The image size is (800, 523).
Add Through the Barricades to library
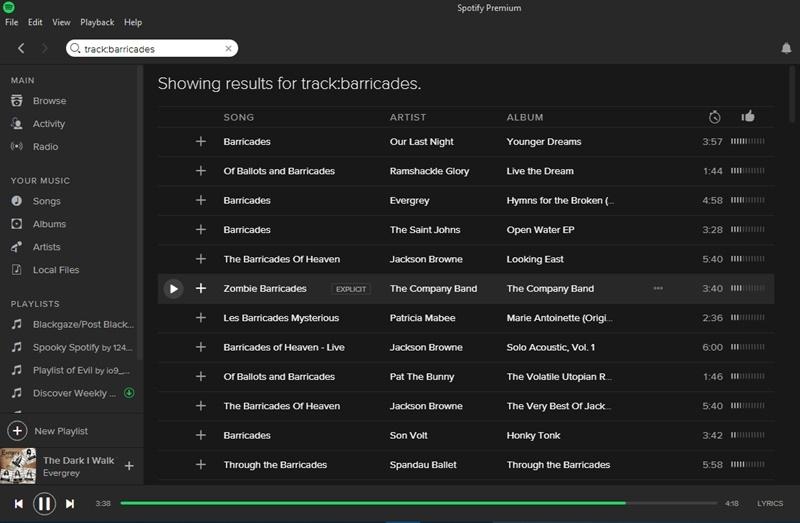point(201,464)
